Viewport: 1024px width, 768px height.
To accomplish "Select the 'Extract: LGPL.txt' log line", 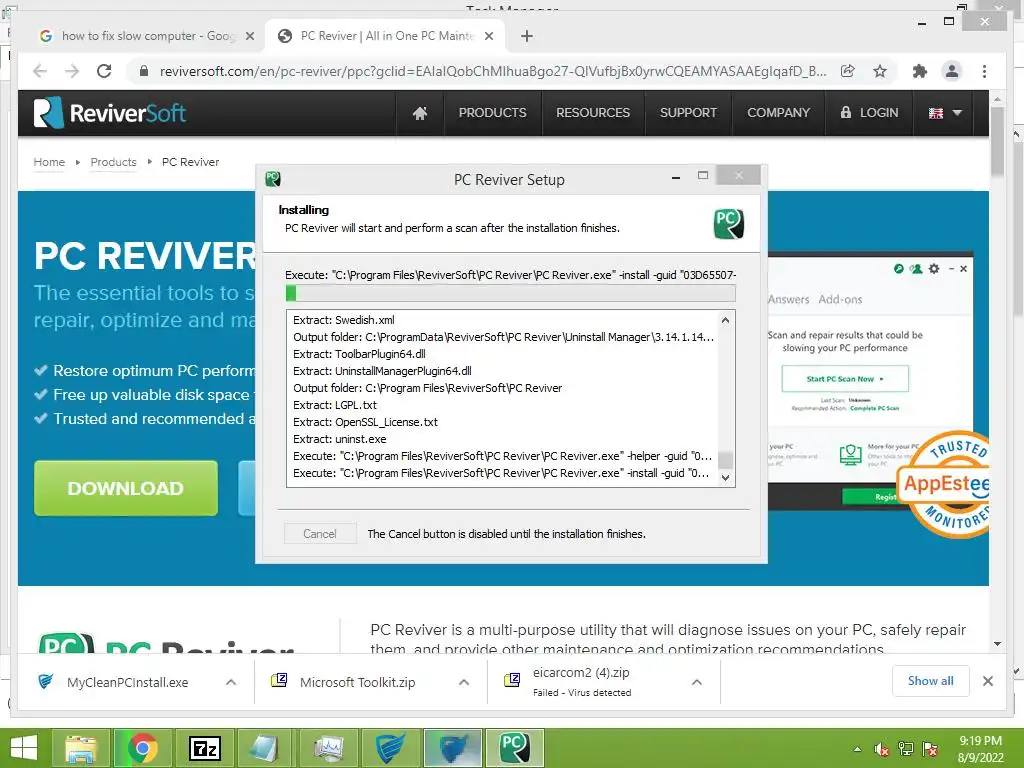I will click(334, 405).
